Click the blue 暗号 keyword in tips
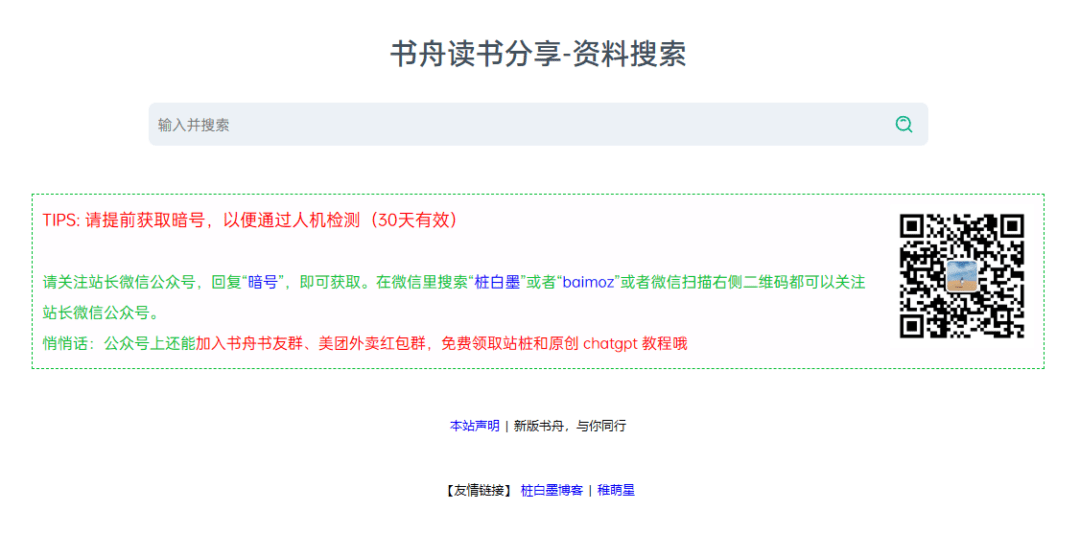1080x533 pixels. coord(263,283)
